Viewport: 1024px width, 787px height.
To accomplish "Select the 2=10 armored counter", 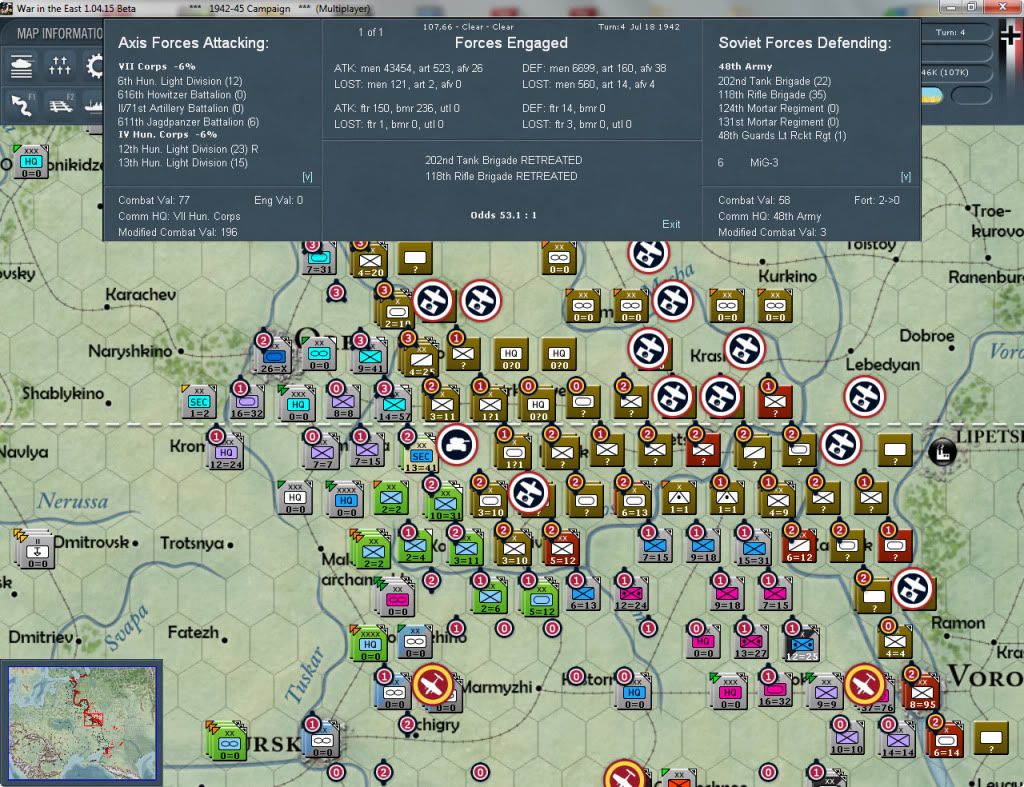I will 396,312.
